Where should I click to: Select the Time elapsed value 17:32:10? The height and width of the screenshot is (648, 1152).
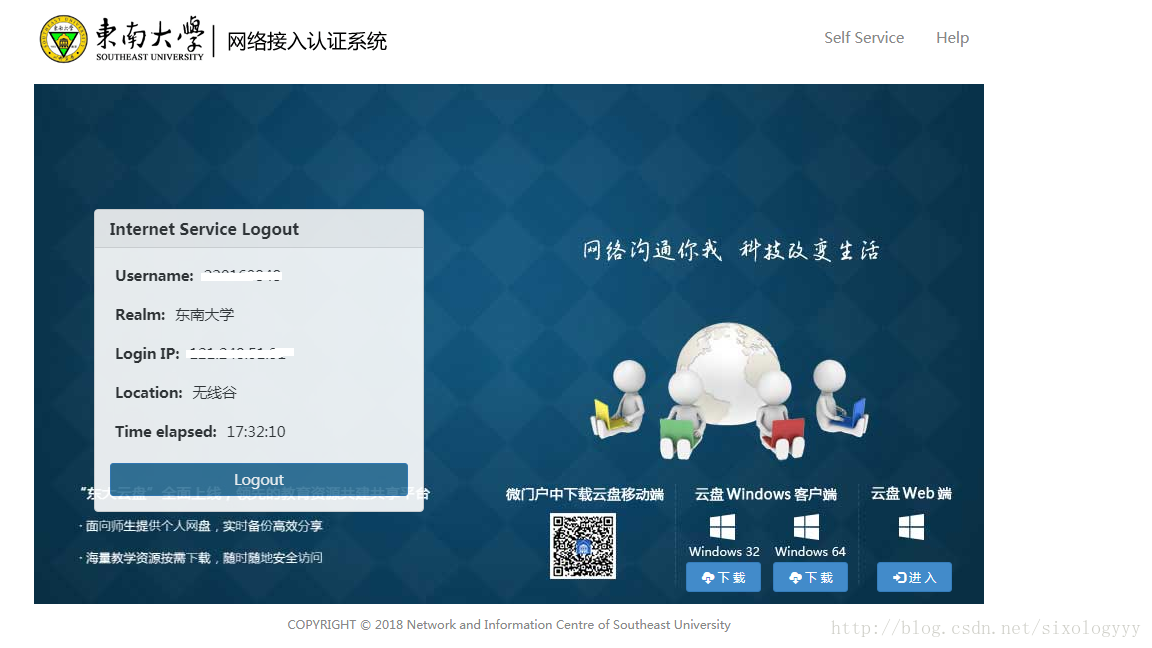coord(256,431)
